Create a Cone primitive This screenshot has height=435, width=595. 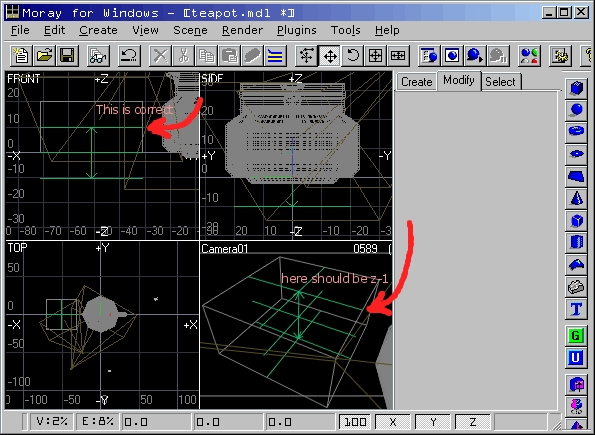576,198
